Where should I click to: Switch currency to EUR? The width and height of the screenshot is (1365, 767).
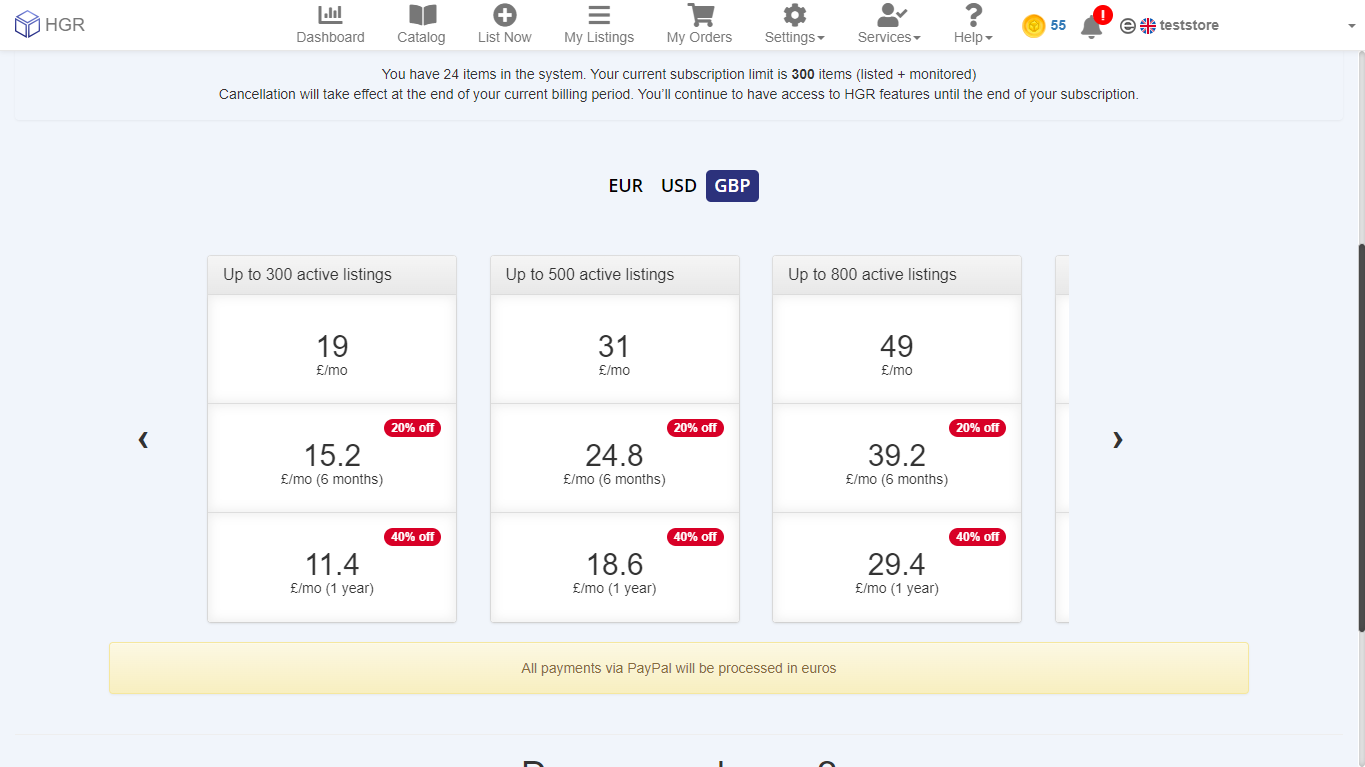pos(626,186)
